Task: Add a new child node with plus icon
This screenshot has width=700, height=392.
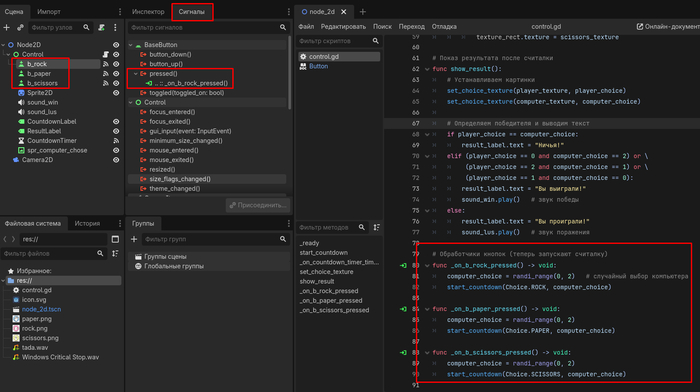Action: 6,28
